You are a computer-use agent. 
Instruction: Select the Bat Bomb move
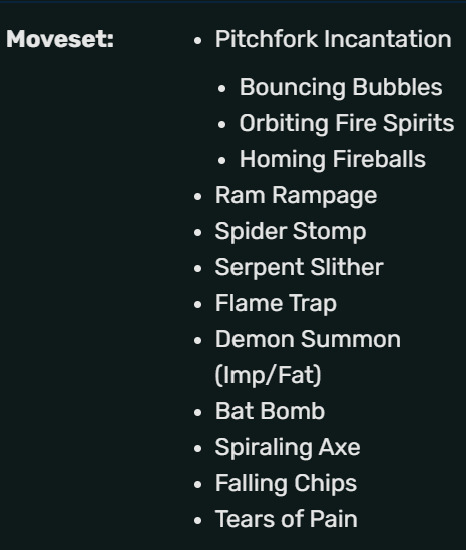pyautogui.click(x=270, y=411)
